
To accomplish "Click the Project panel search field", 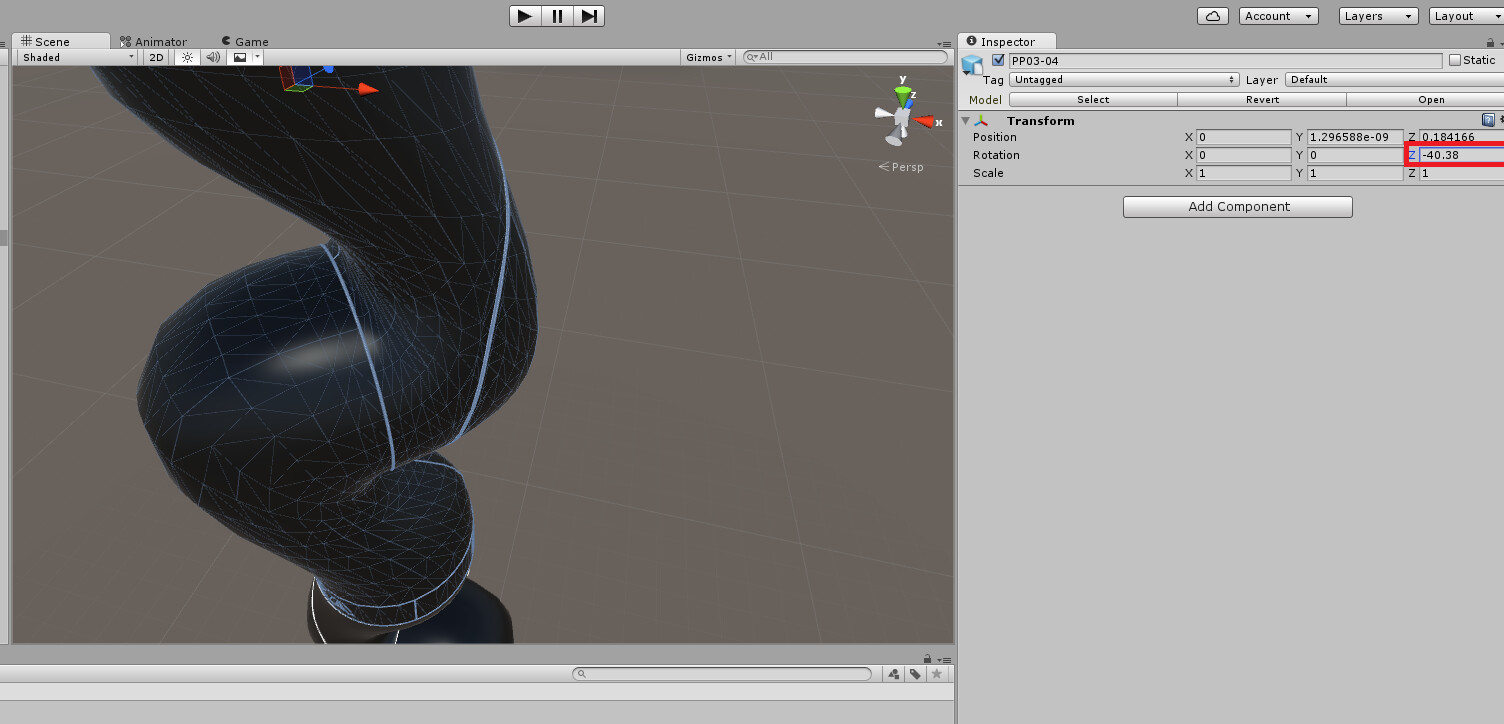I will coord(722,673).
